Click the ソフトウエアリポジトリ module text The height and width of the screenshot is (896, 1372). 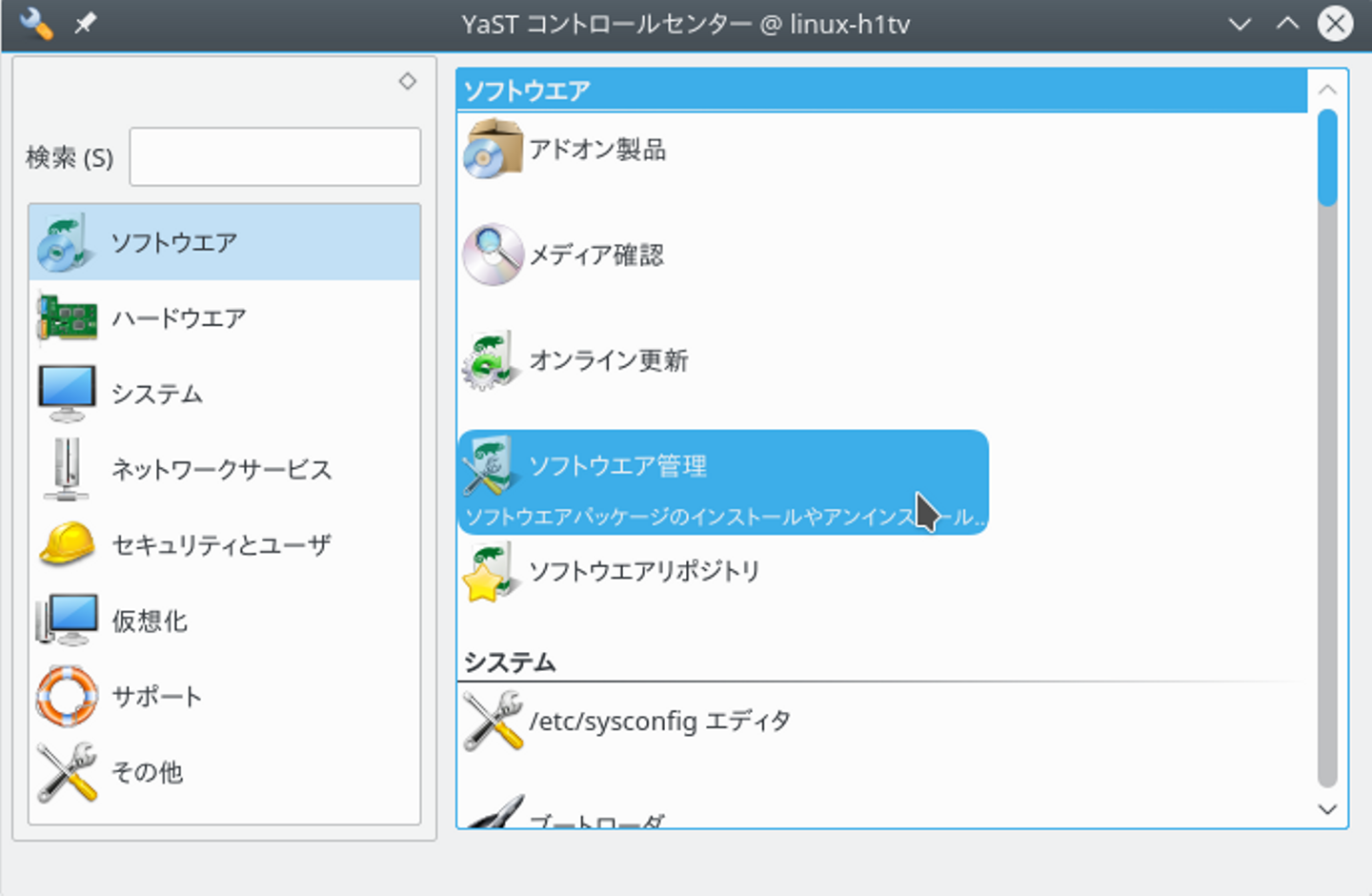pos(645,572)
